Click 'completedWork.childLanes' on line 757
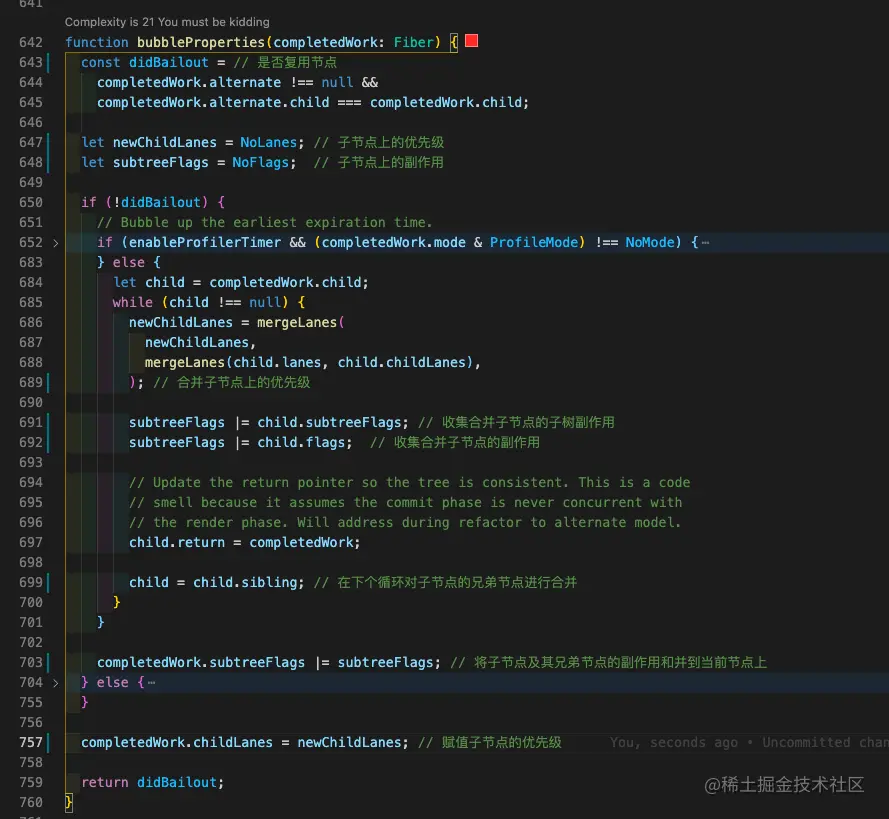 pos(177,742)
